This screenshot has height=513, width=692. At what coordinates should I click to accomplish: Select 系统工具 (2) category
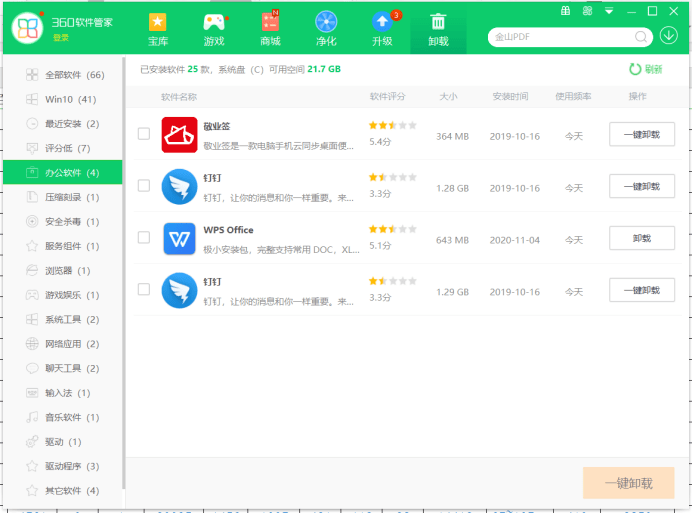click(x=63, y=320)
